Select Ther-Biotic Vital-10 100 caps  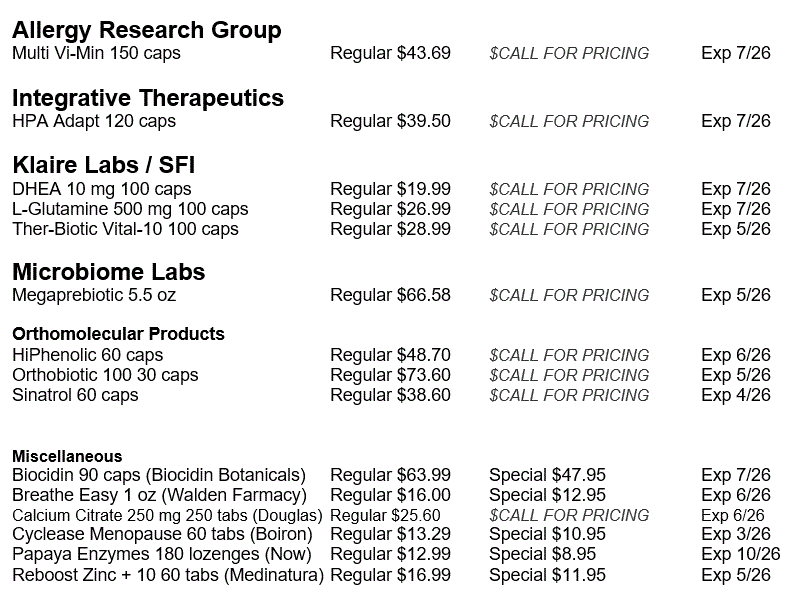pos(125,229)
